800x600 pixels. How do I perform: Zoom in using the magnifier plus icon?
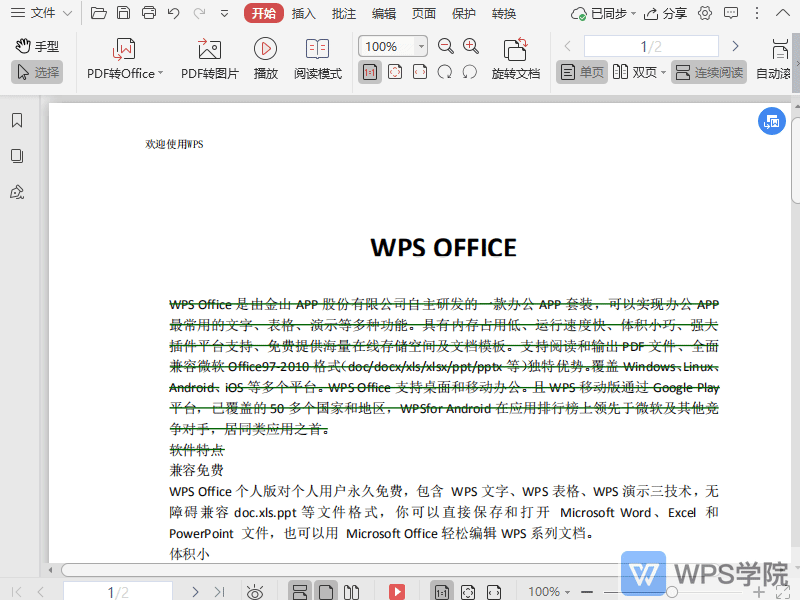click(x=471, y=45)
